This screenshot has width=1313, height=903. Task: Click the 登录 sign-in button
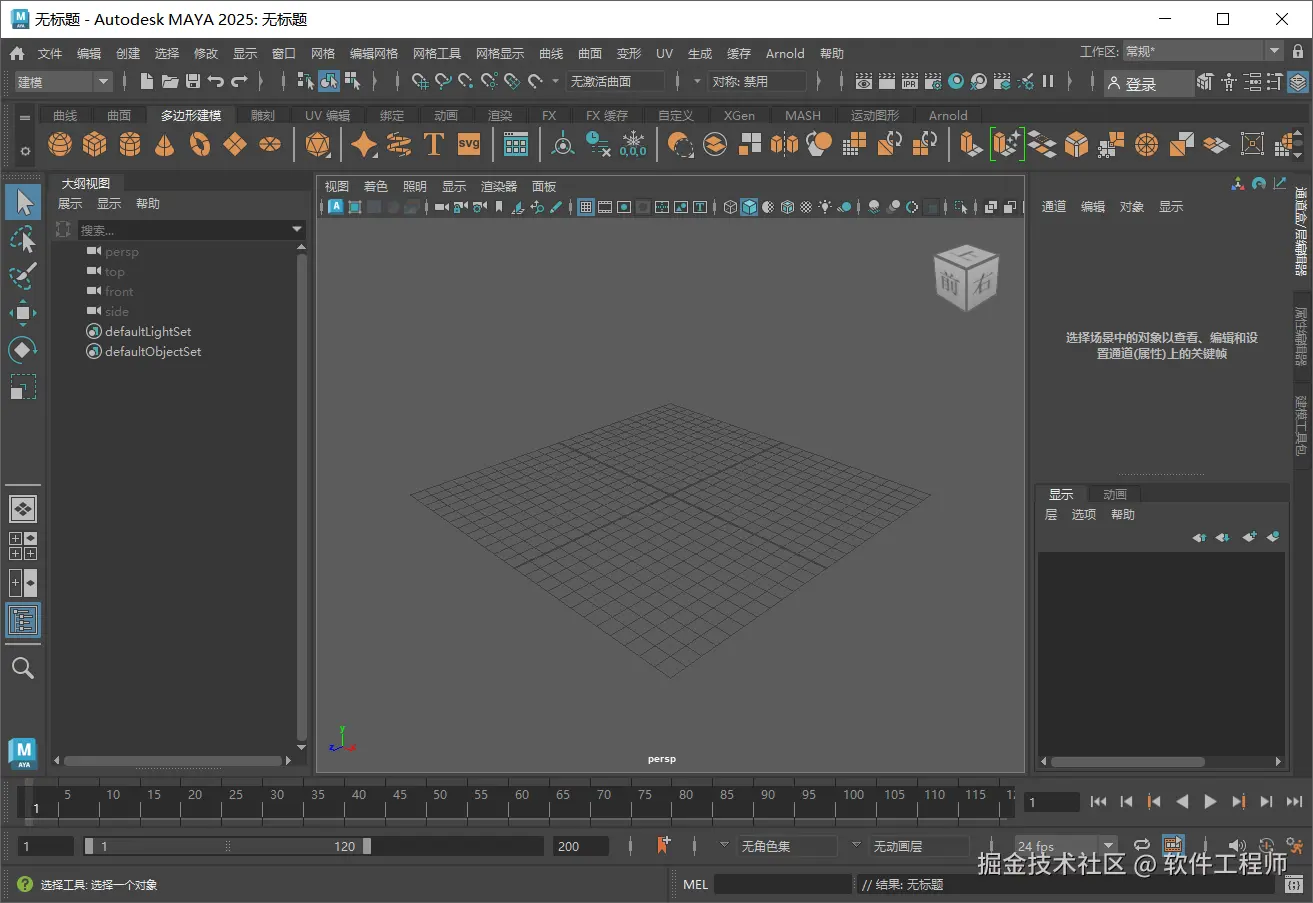click(1148, 84)
